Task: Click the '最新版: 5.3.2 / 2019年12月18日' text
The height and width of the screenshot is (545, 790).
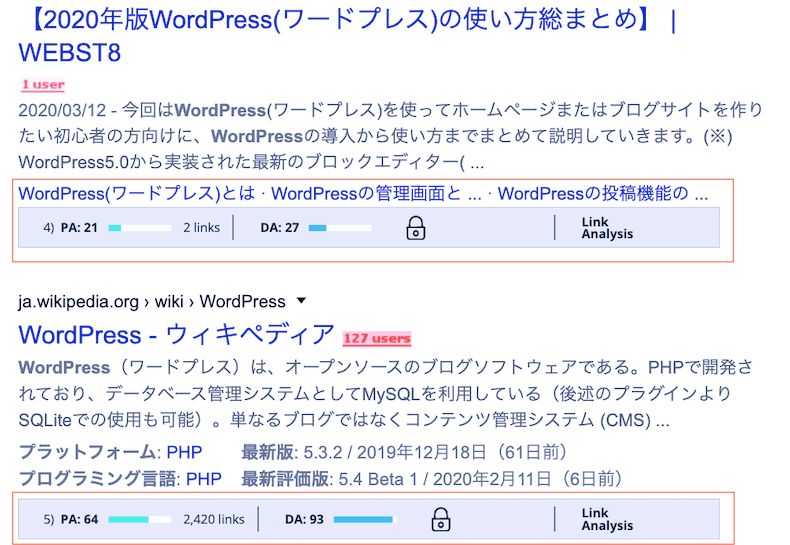Action: point(364,452)
